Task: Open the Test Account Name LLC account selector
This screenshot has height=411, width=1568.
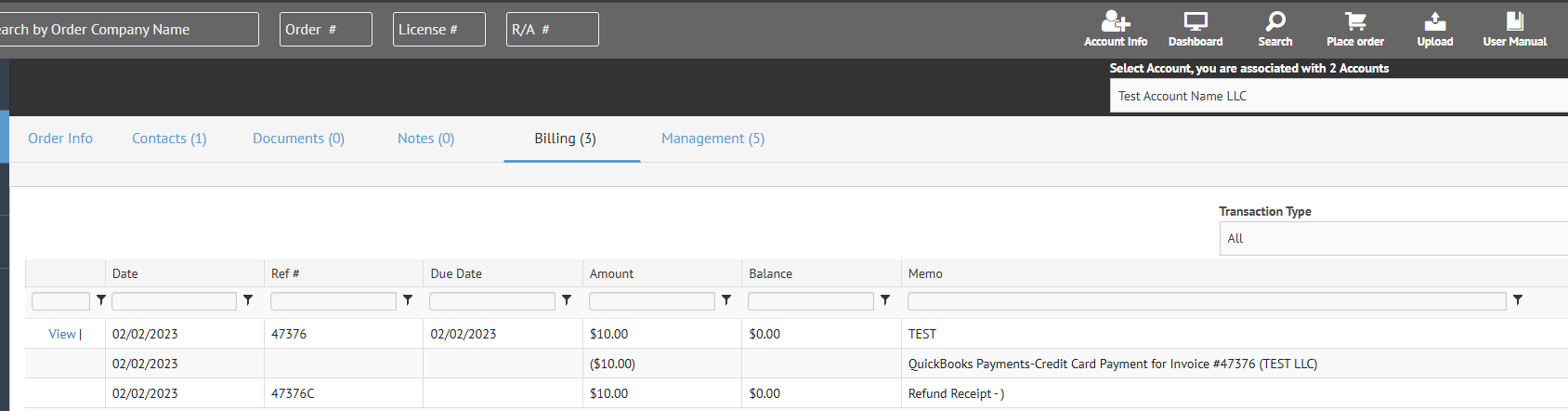Action: tap(1339, 96)
